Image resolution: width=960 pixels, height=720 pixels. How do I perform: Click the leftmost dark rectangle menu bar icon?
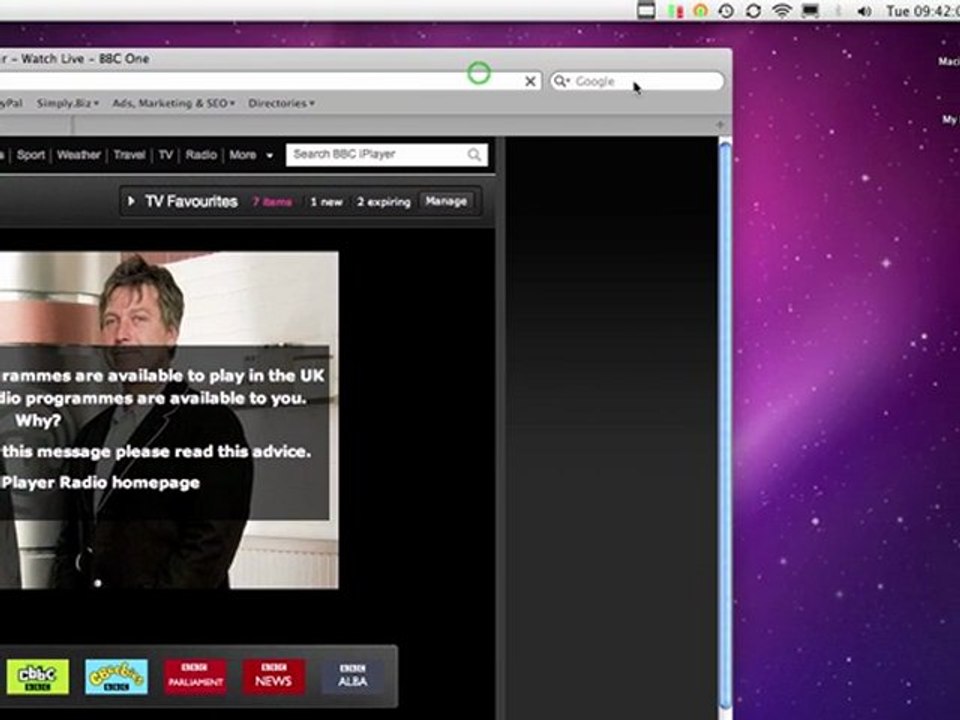pyautogui.click(x=646, y=11)
